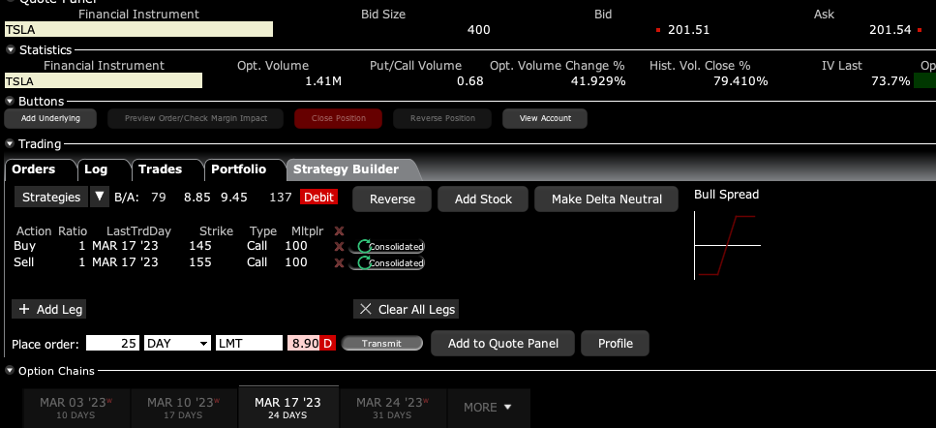Collapse the Buttons section
This screenshot has width=936, height=428.
(10, 101)
